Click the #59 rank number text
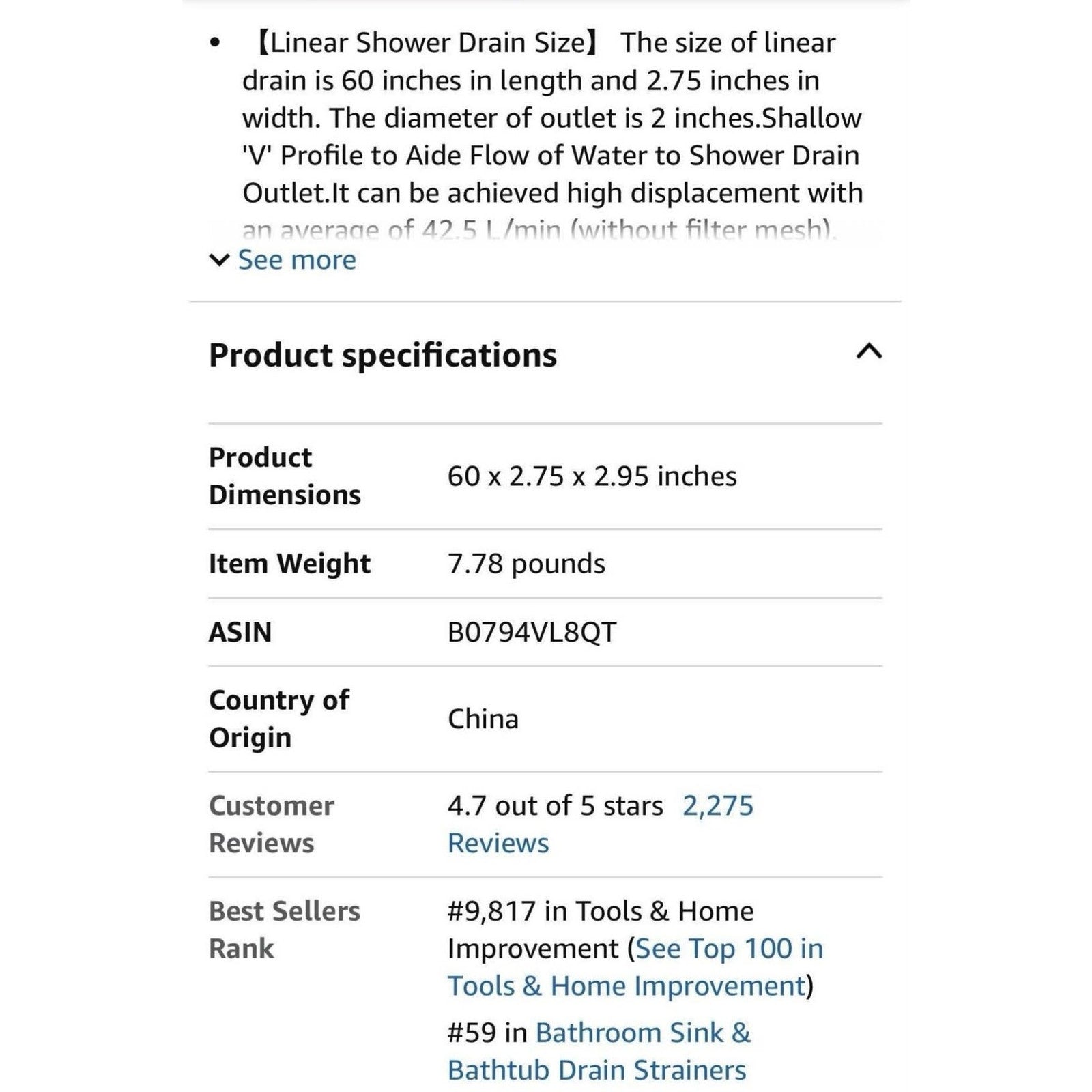1092x1092 pixels. (x=472, y=1033)
